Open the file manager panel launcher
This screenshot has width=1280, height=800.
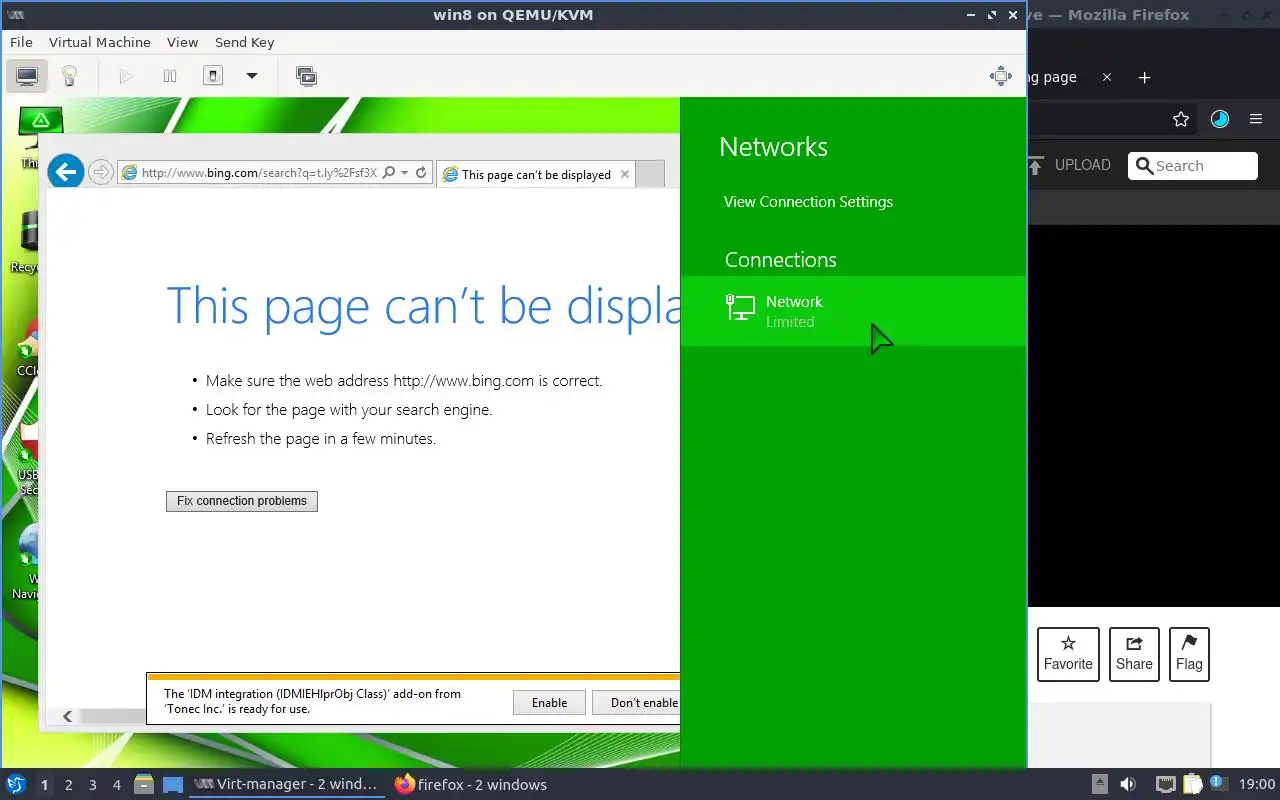pyautogui.click(x=144, y=785)
